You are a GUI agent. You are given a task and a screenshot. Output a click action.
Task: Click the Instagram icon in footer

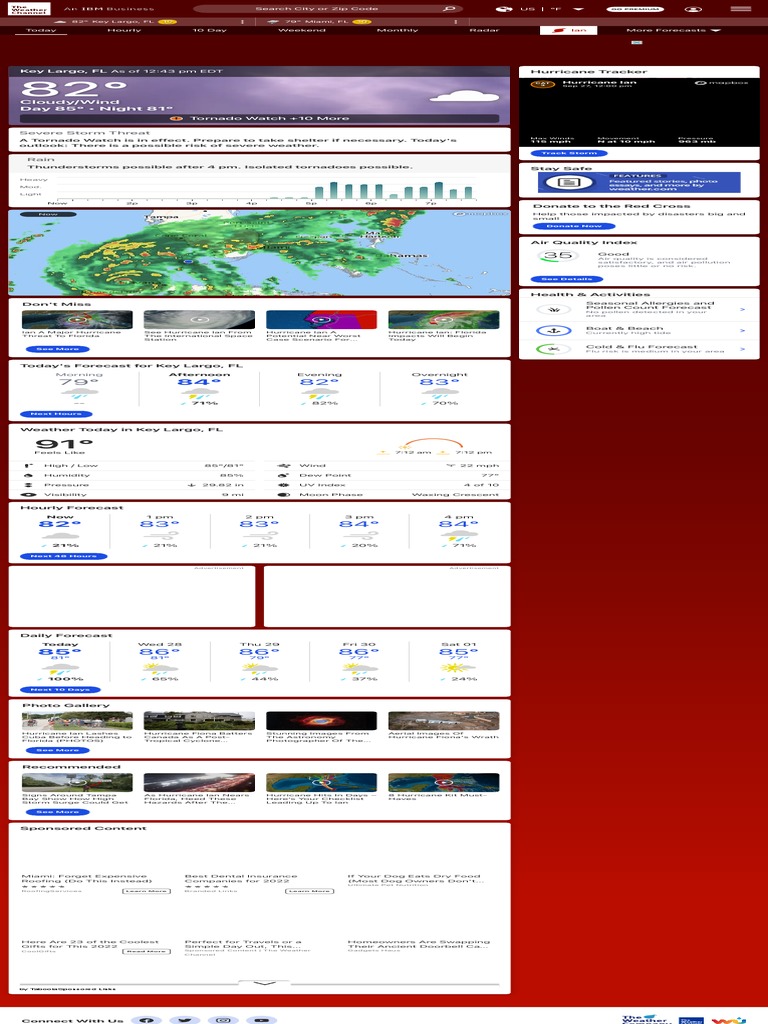tap(223, 1019)
